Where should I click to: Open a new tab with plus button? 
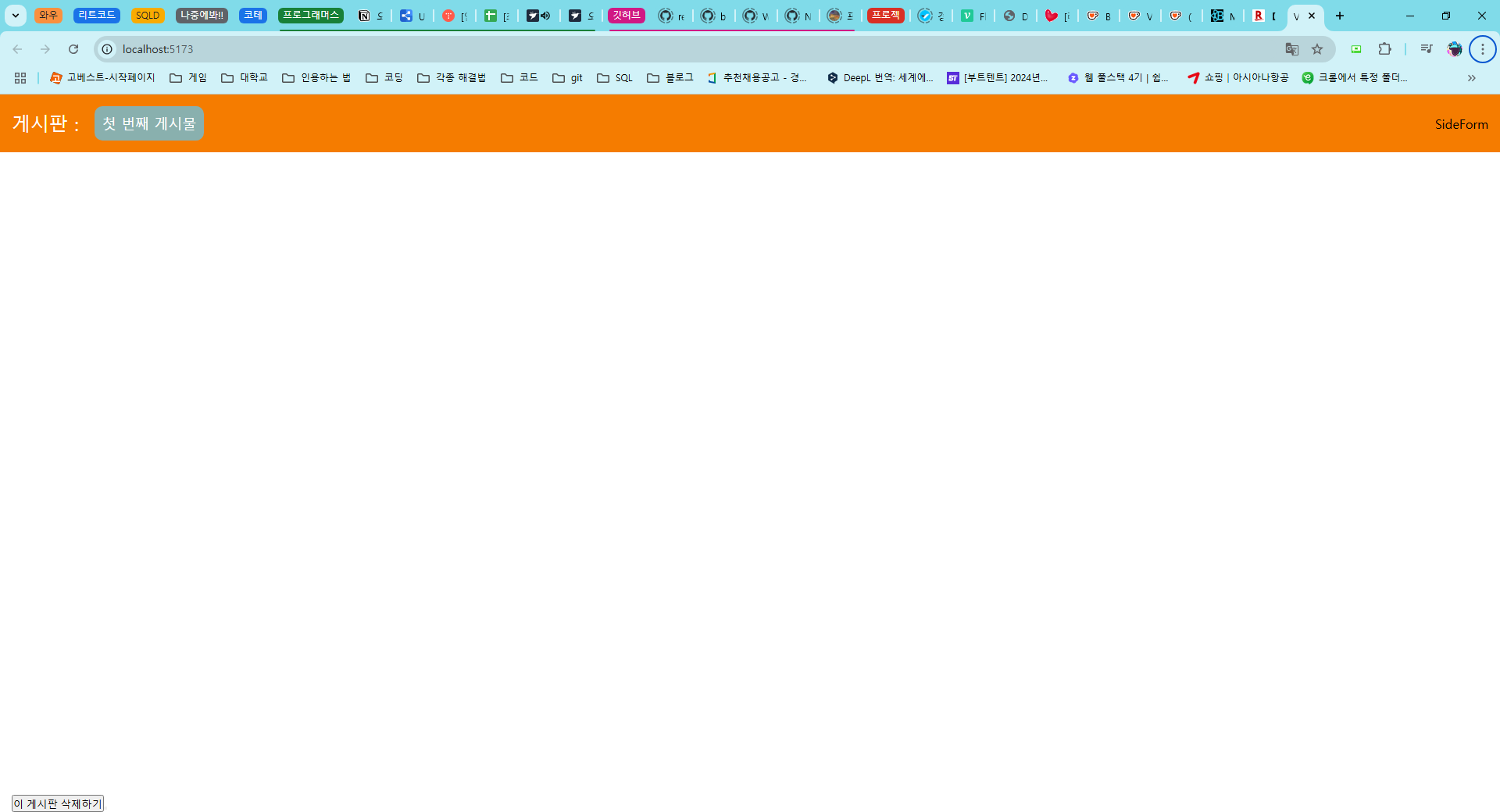click(1340, 16)
